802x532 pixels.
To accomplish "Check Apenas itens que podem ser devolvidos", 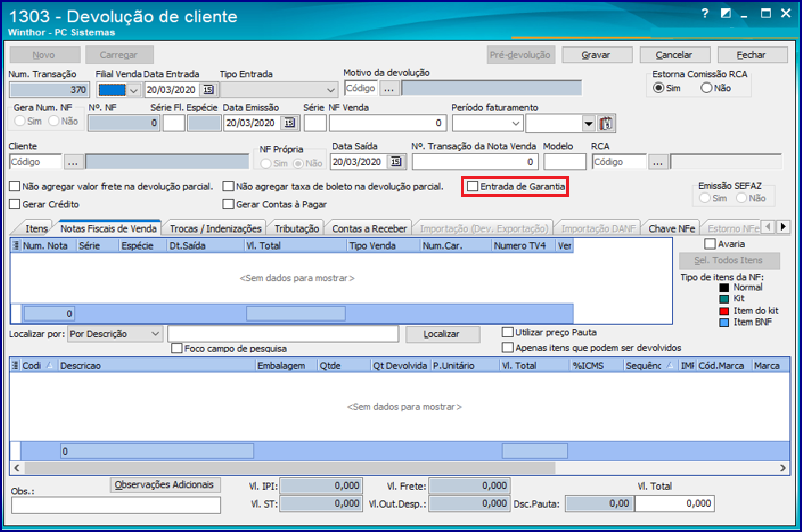I will pyautogui.click(x=507, y=348).
